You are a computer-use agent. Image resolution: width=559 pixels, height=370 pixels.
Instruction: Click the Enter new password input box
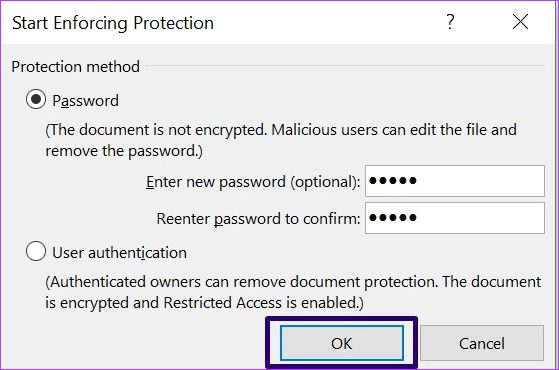pyautogui.click(x=455, y=181)
